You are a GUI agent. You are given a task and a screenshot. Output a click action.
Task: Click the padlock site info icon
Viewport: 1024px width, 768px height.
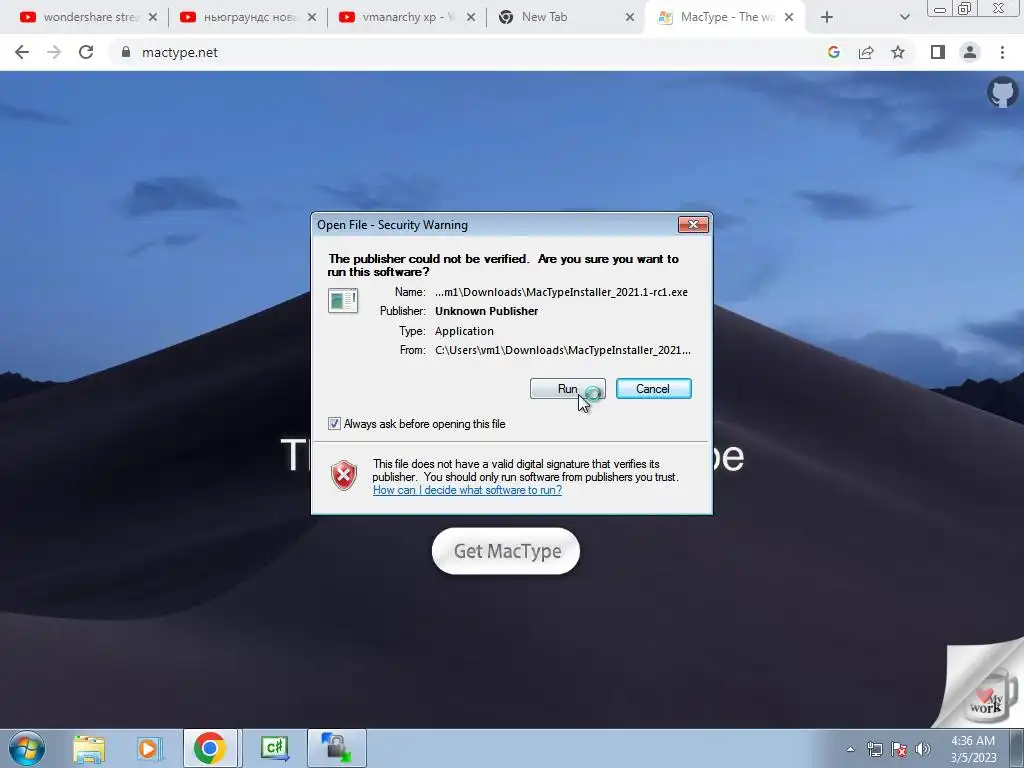click(x=126, y=52)
